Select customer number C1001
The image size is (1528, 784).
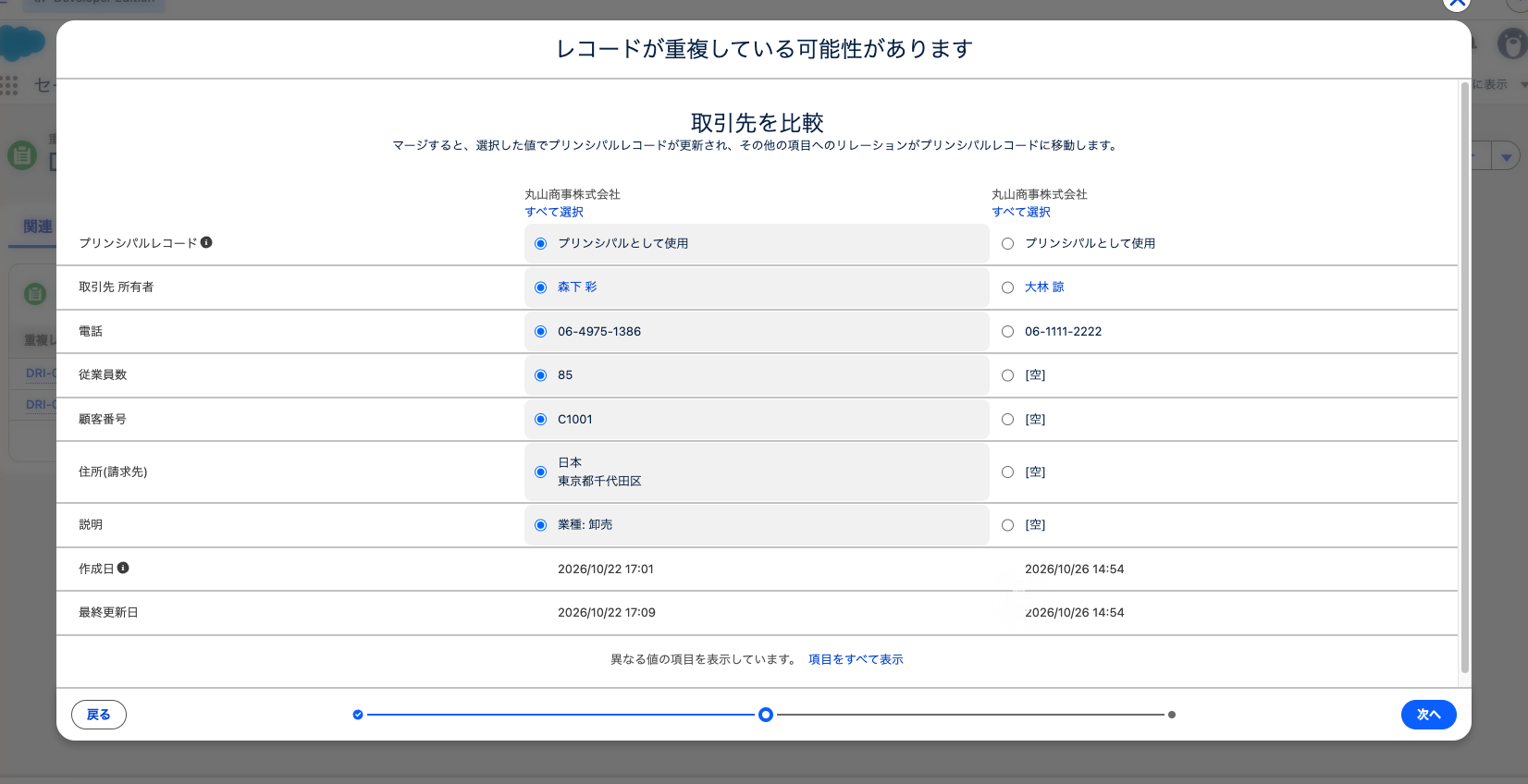click(541, 420)
